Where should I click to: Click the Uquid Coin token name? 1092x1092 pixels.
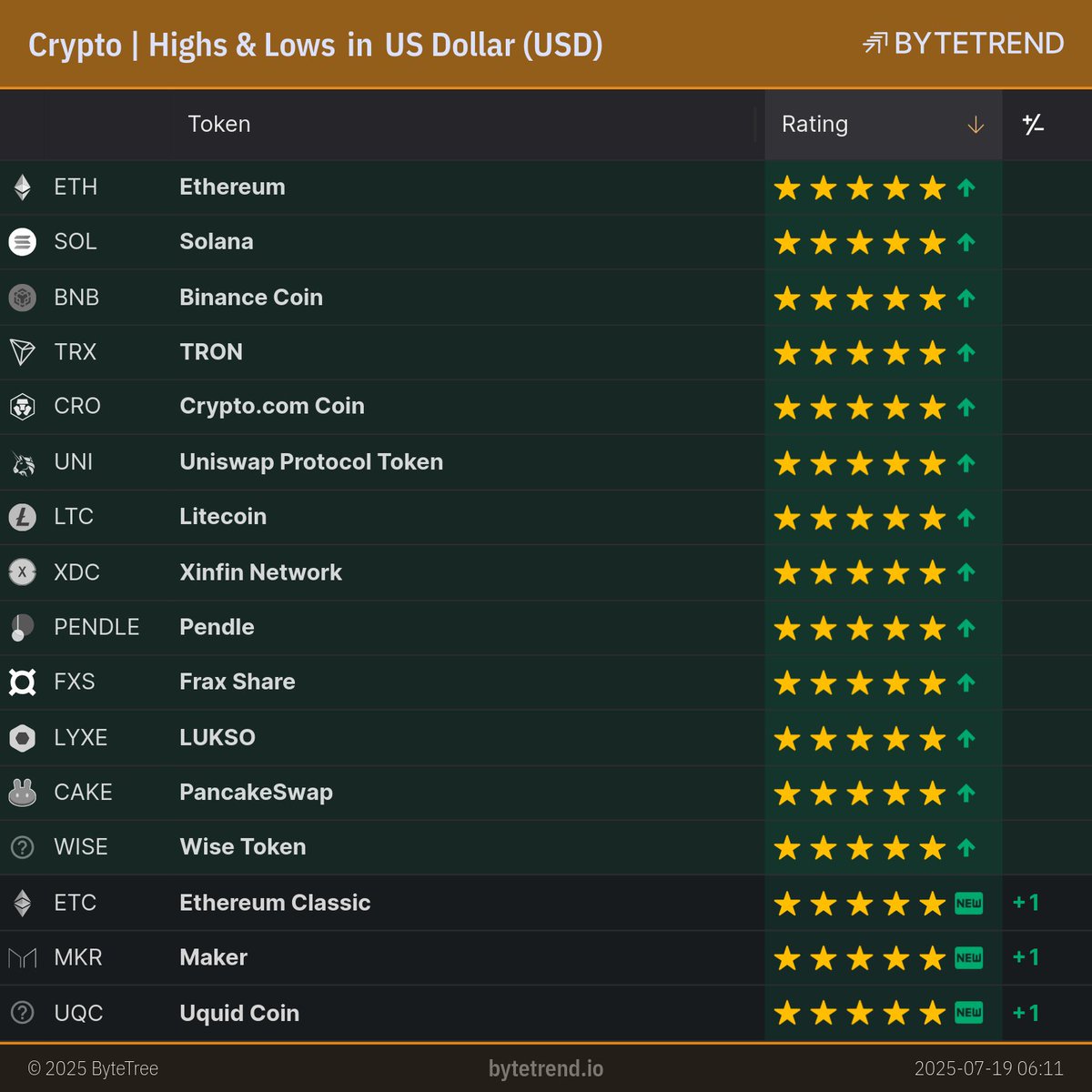point(239,1014)
